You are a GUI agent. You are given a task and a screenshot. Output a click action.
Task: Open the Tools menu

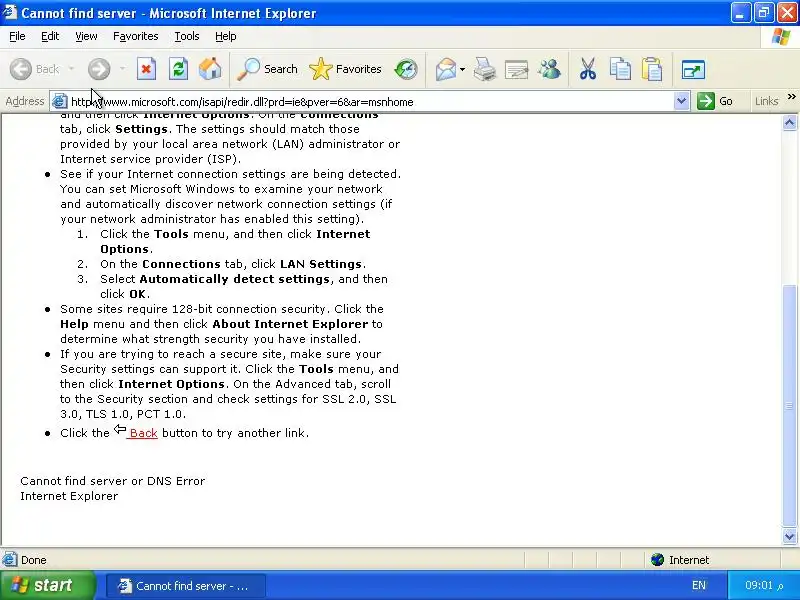click(x=187, y=36)
